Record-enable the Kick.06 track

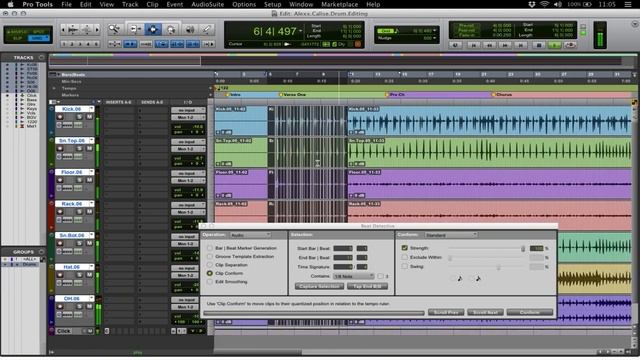point(60,117)
